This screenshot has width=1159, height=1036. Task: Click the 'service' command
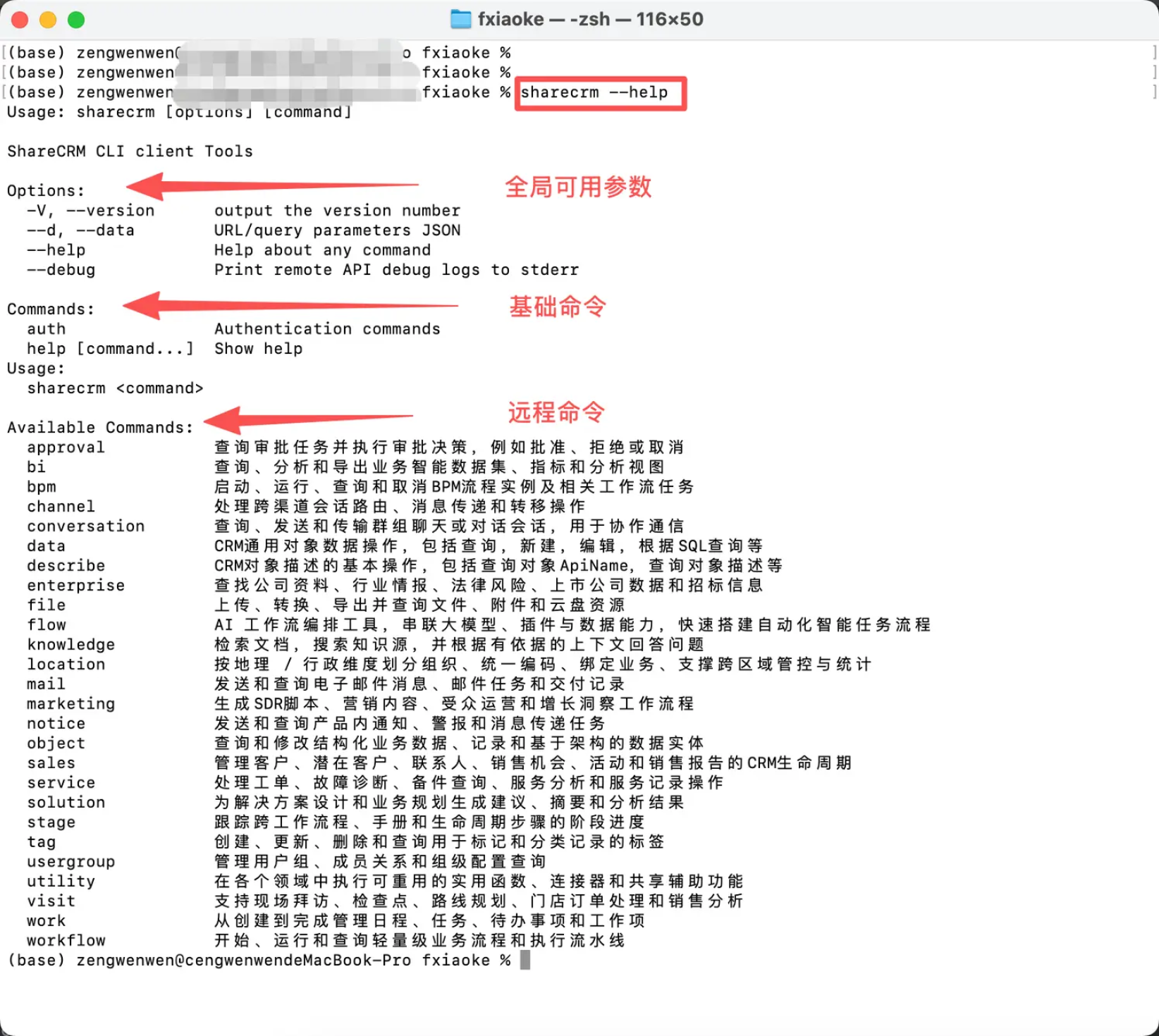click(x=61, y=783)
